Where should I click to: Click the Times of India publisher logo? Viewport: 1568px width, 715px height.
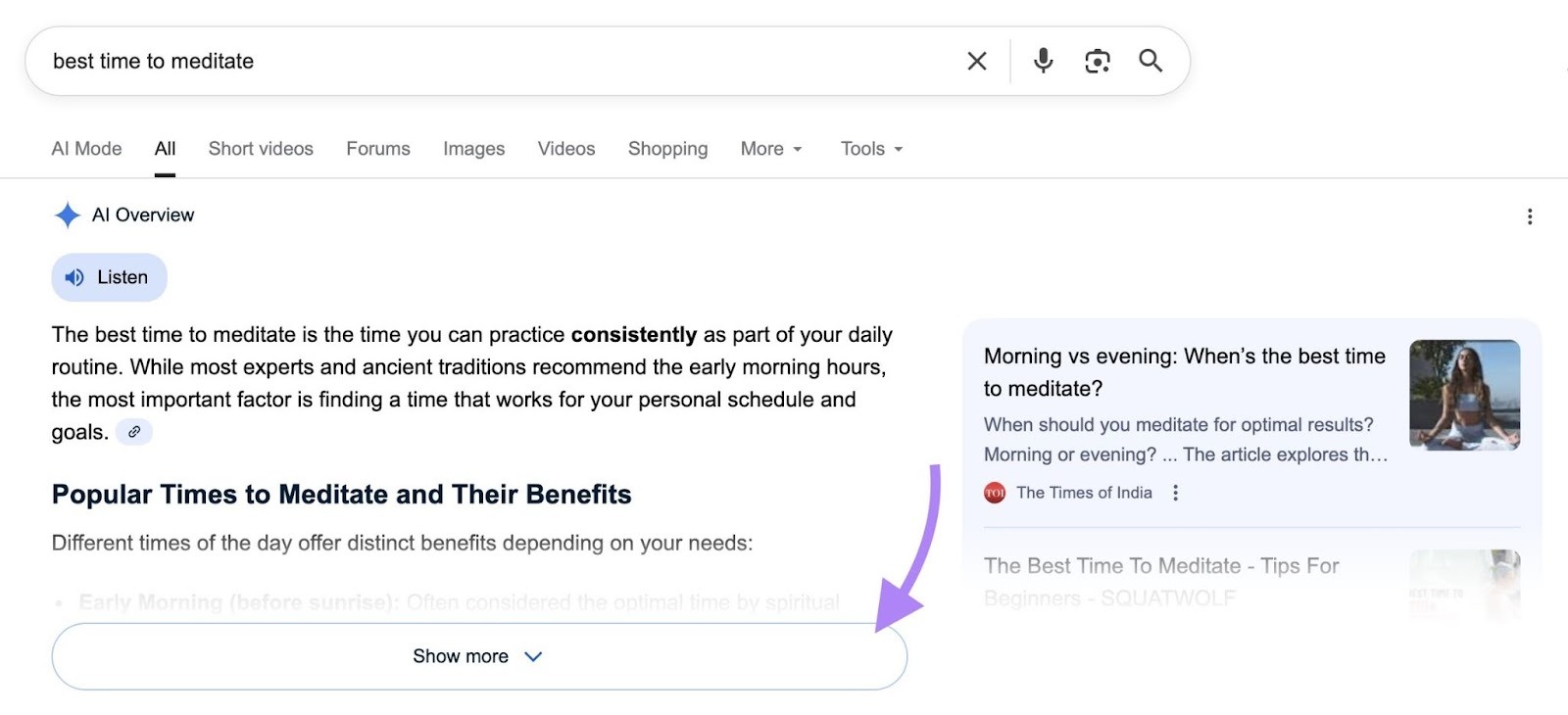993,493
